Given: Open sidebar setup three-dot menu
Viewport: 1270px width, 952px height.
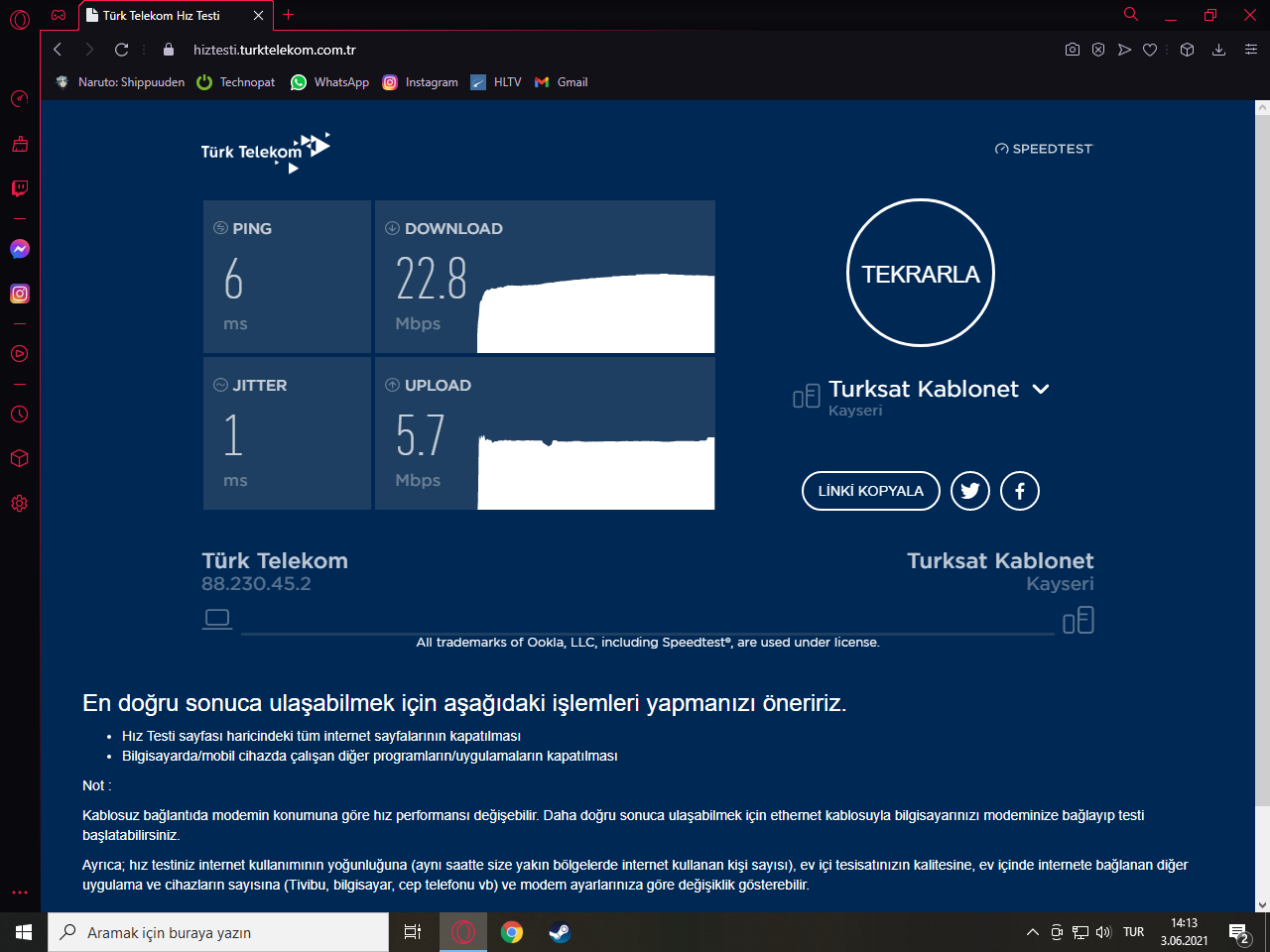Looking at the screenshot, I should [19, 892].
